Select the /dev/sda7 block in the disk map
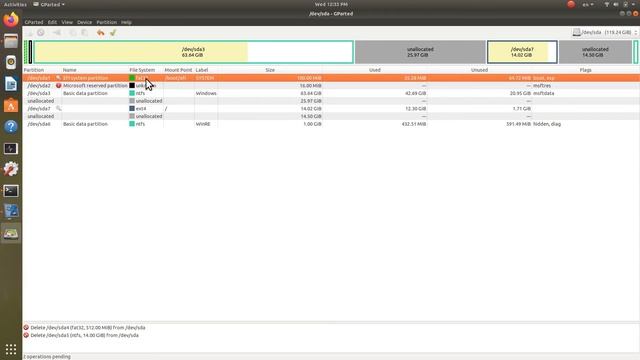The height and width of the screenshot is (360, 640). pyautogui.click(x=522, y=52)
